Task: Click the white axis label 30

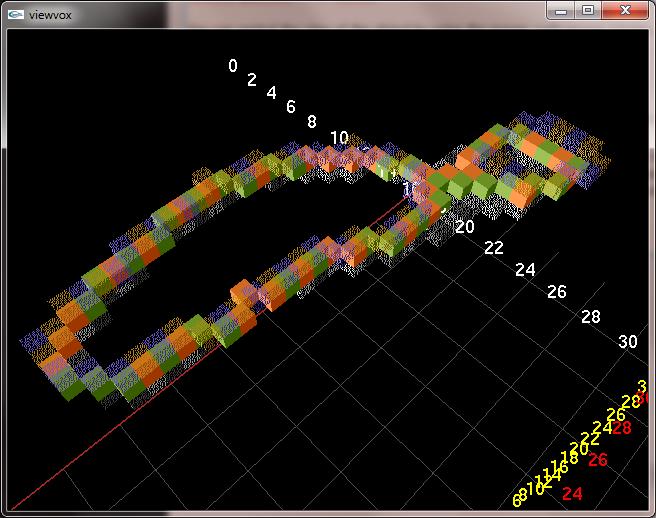Action: pyautogui.click(x=628, y=342)
